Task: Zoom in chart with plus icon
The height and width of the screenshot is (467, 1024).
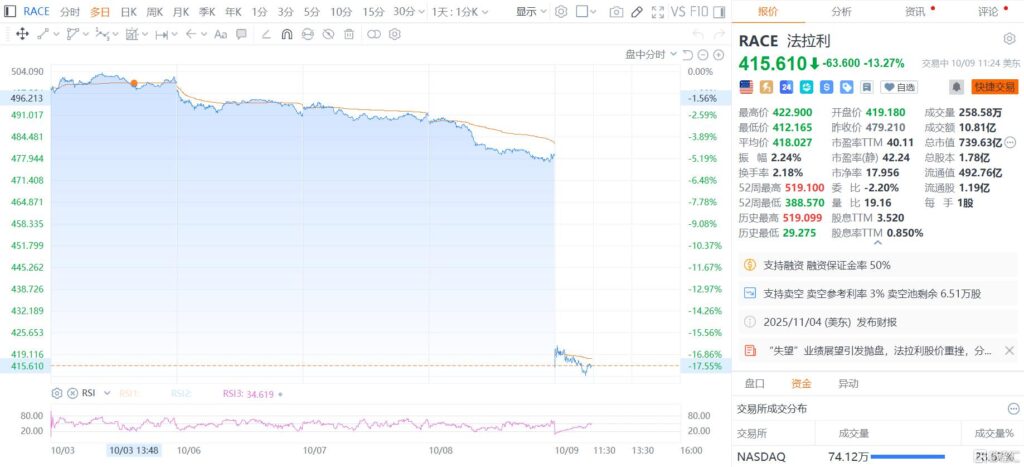Action: (720, 54)
